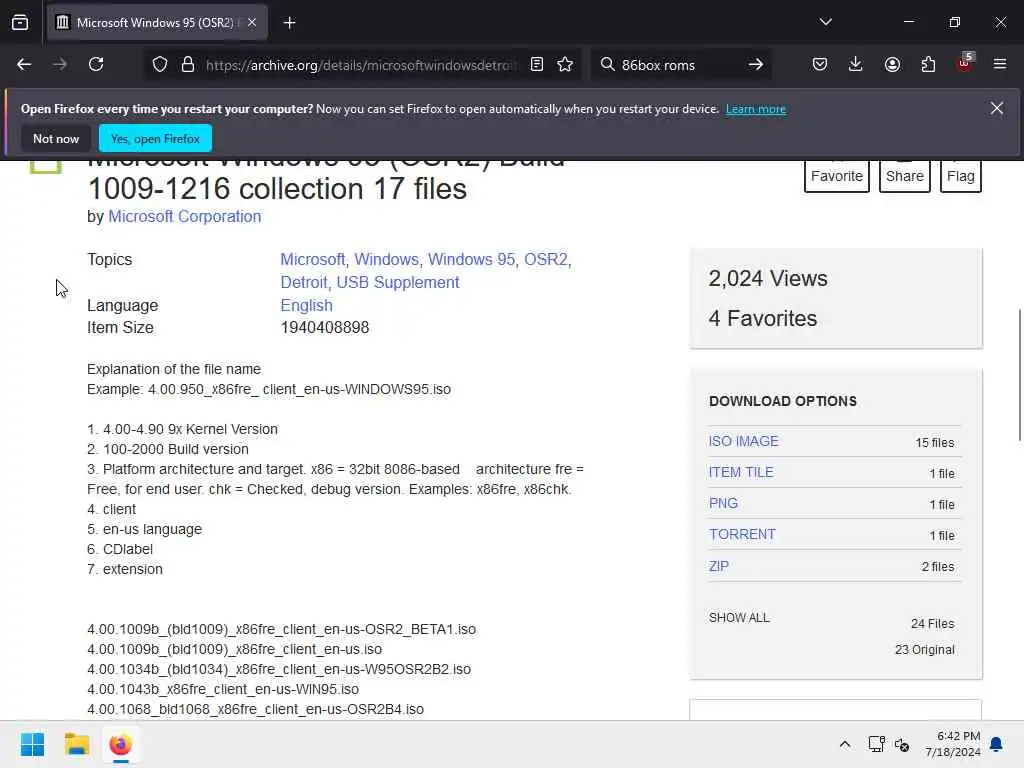Screen dimensions: 1024x768
Task: Close the Microsoft Windows 95 tab
Action: click(252, 23)
